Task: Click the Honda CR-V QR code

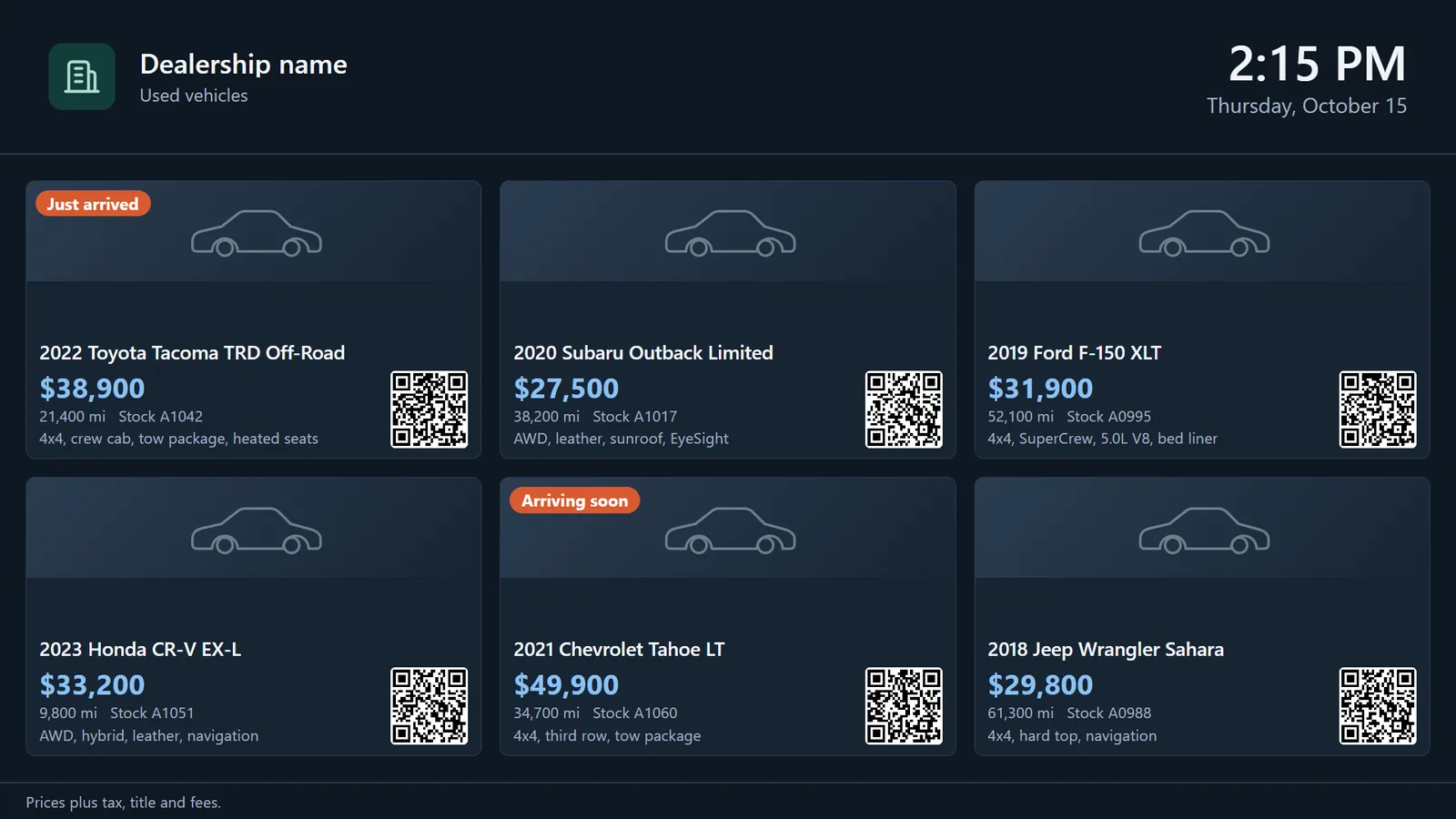Action: (x=430, y=706)
